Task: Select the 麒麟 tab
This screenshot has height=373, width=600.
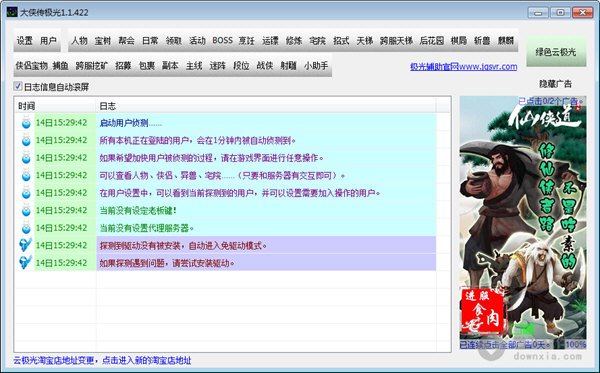Action: point(505,41)
